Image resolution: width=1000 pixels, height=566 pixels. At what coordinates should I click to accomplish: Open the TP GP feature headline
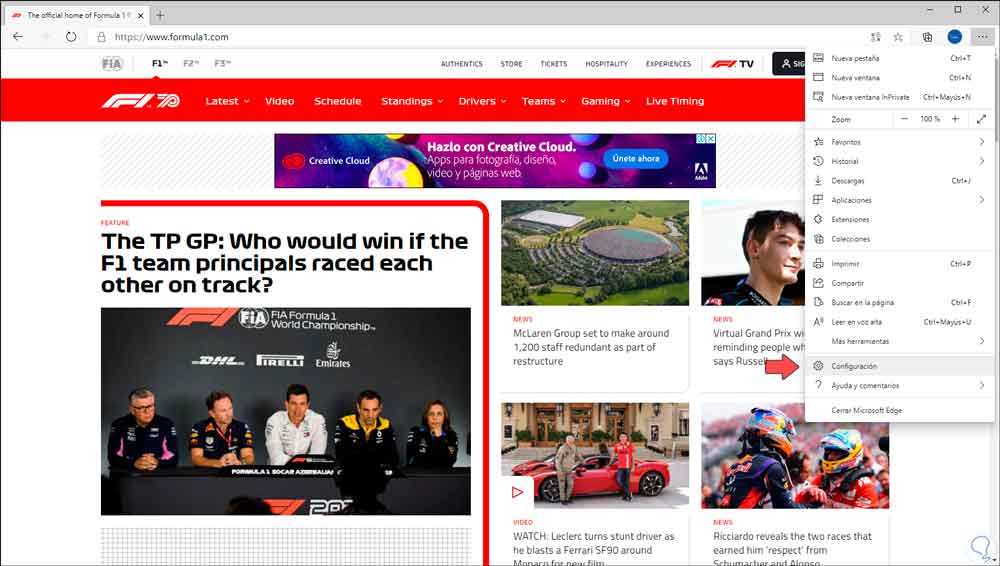pos(284,263)
